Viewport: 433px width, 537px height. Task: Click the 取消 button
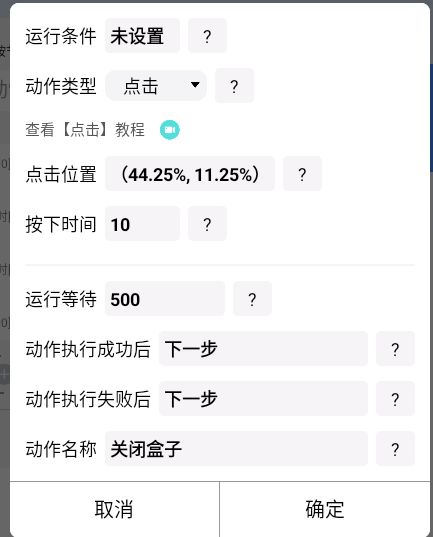pyautogui.click(x=114, y=509)
